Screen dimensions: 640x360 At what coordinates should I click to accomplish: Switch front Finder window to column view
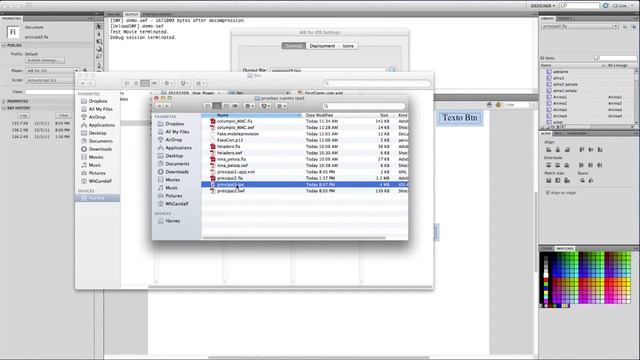pyautogui.click(x=226, y=106)
